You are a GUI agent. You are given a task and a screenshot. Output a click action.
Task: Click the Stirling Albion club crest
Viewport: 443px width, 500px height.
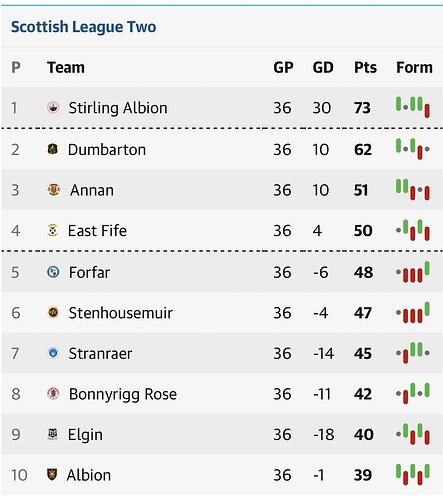click(x=53, y=107)
